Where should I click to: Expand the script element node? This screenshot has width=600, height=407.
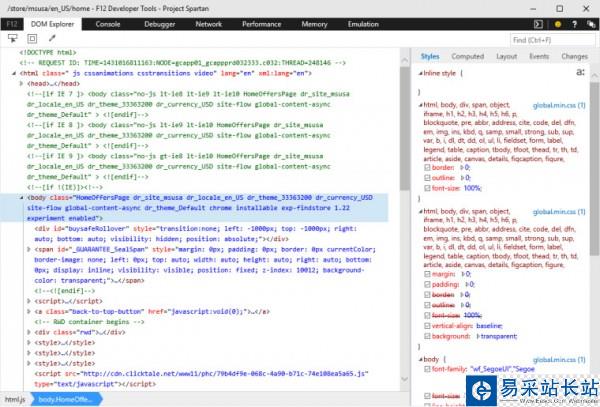click(x=29, y=301)
